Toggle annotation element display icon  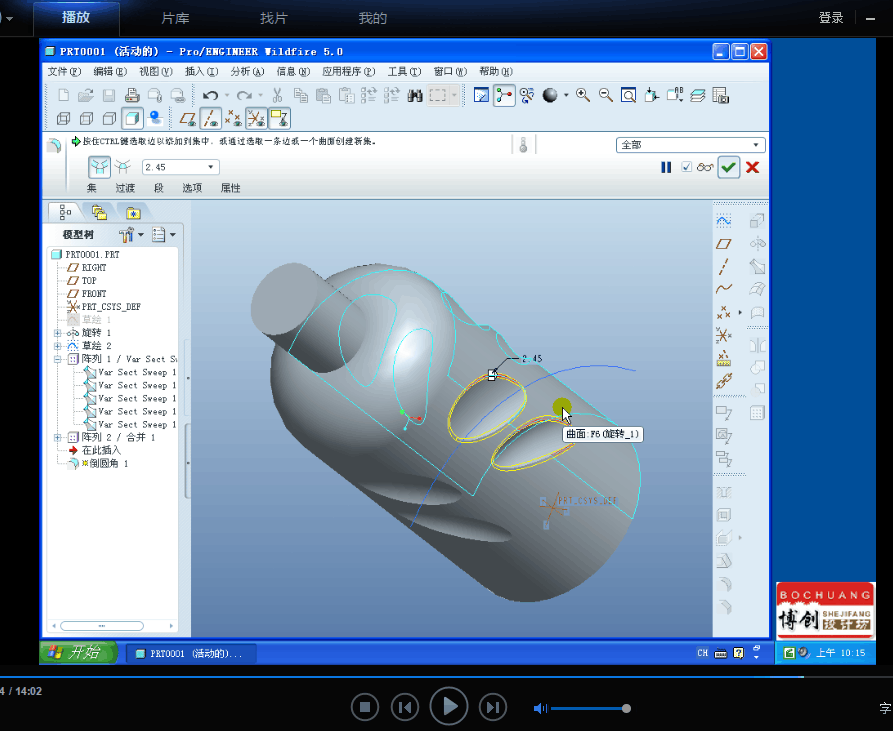click(280, 118)
